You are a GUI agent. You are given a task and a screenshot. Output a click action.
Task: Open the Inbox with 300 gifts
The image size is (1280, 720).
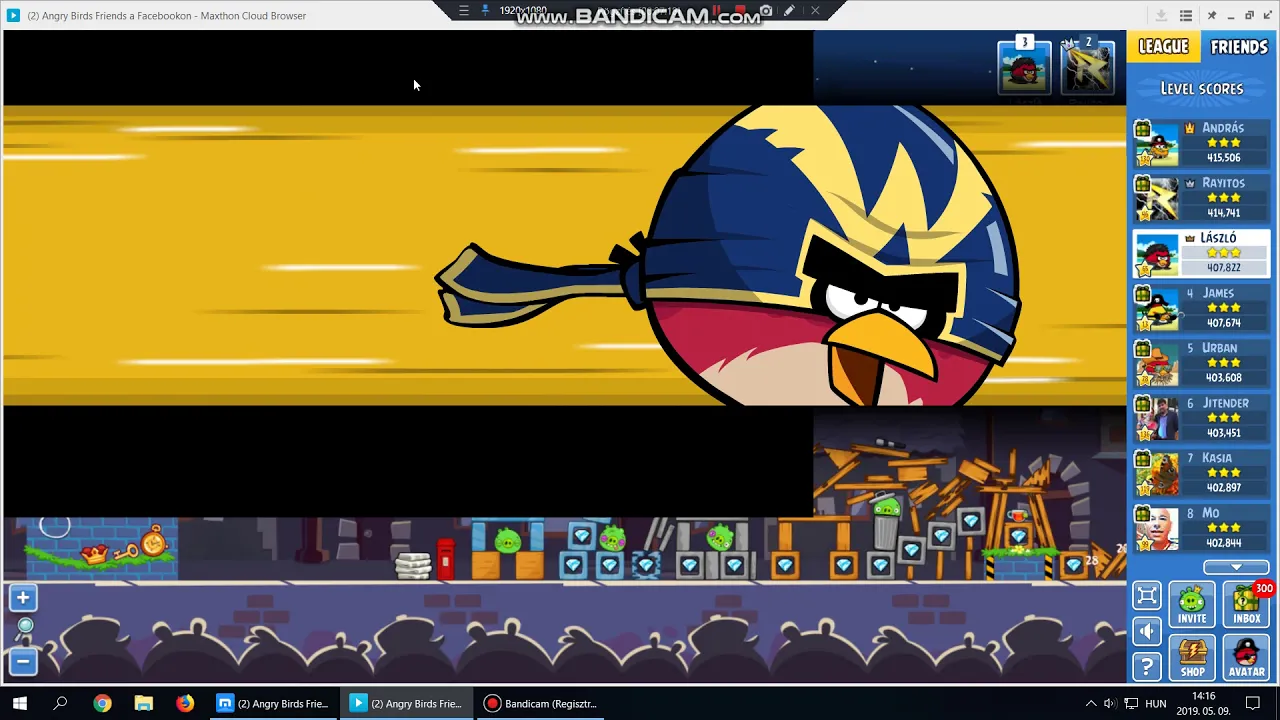pyautogui.click(x=1246, y=605)
